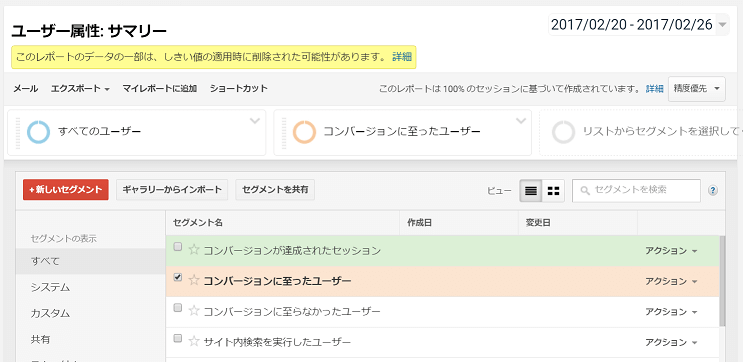Star the コンバージョンに至らなかったユーザー segment

(x=193, y=311)
